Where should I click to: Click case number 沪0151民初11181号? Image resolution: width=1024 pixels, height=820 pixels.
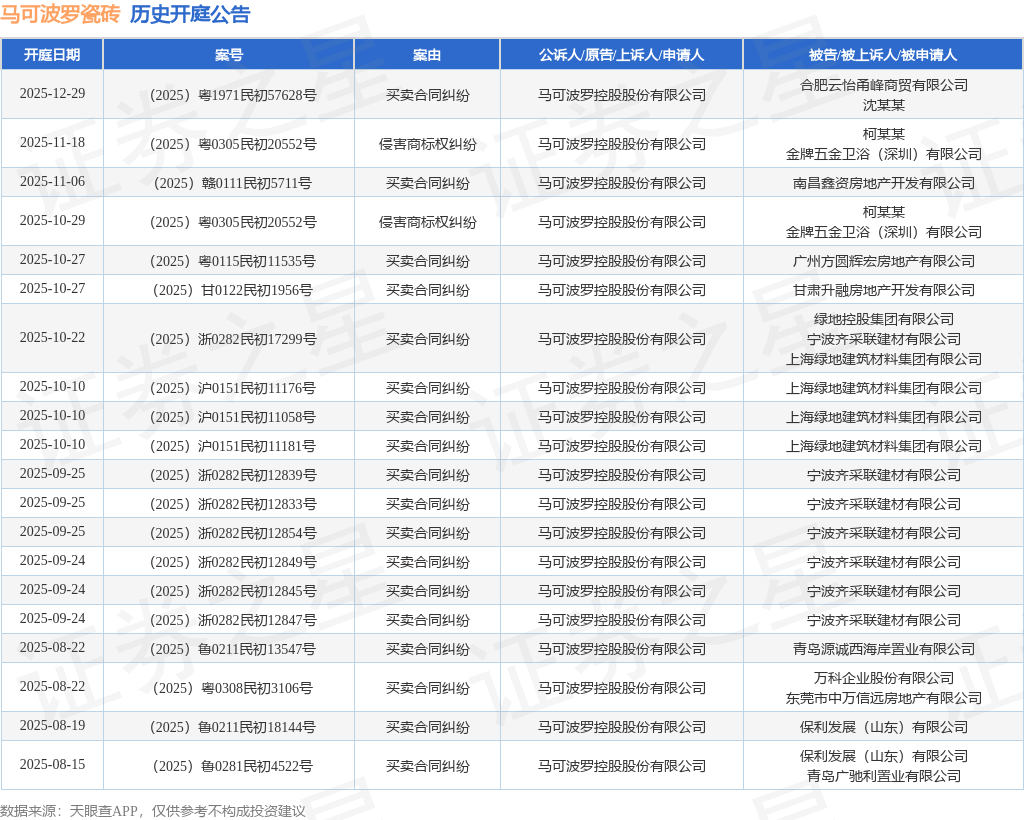click(x=257, y=446)
